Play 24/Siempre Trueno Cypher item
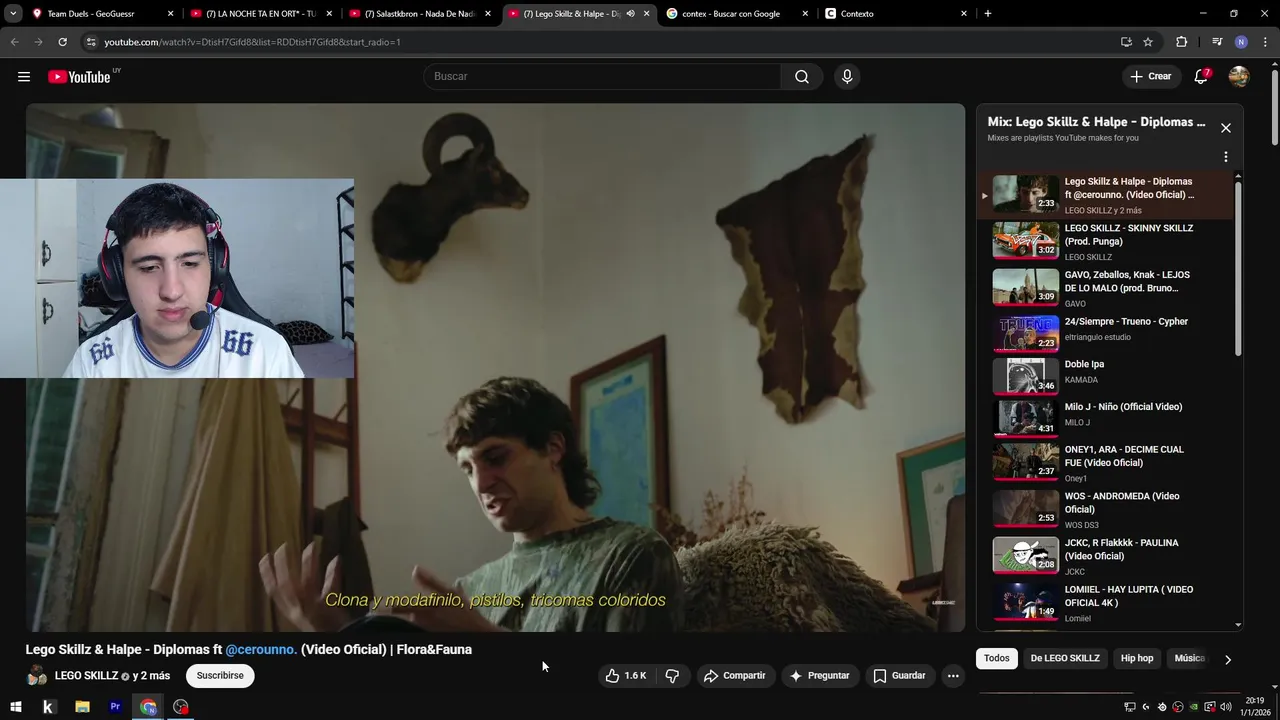Screen dimensions: 1280x720 (x=1104, y=333)
